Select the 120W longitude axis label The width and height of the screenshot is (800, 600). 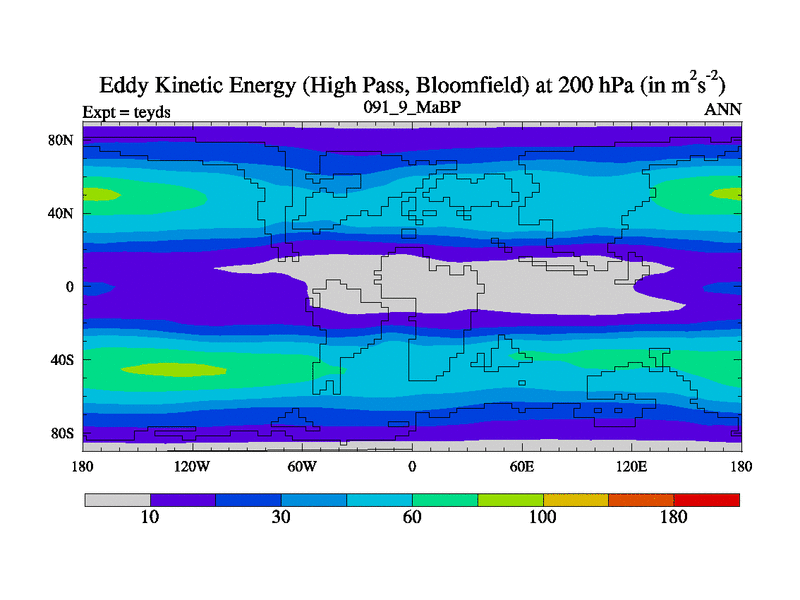[191, 466]
